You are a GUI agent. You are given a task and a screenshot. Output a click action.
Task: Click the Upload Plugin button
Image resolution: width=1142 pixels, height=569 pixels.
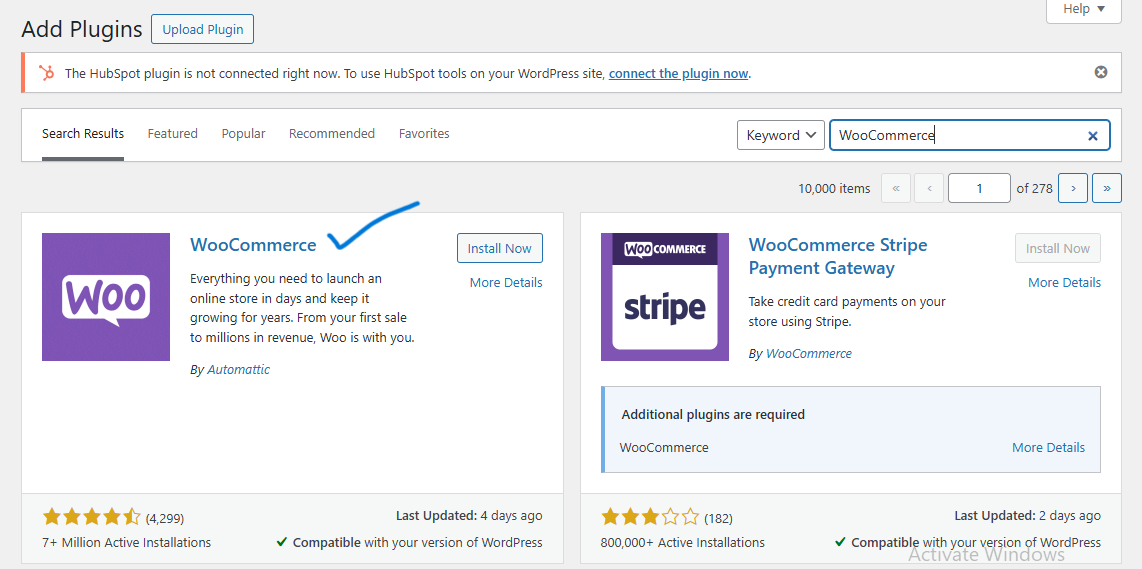click(x=202, y=29)
